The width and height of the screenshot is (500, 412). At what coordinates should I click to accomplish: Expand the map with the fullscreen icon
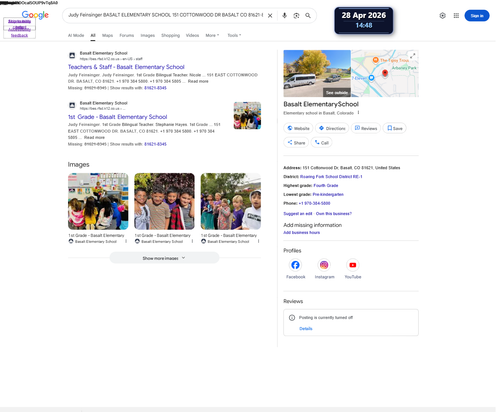[x=413, y=56]
